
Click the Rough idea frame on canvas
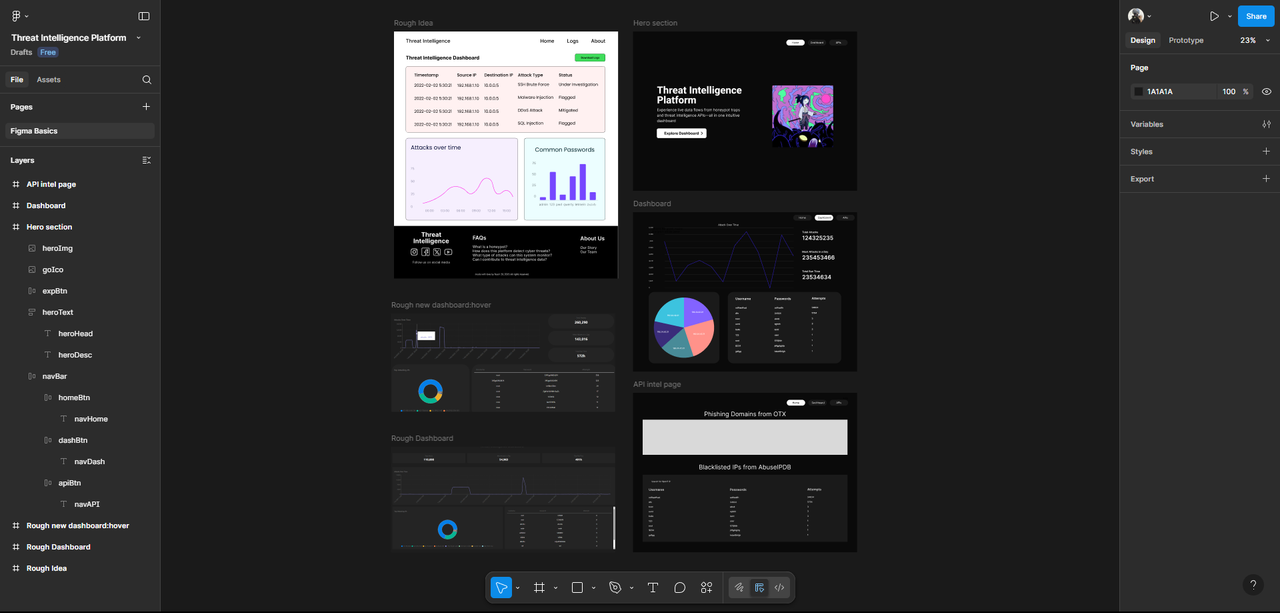click(x=506, y=155)
